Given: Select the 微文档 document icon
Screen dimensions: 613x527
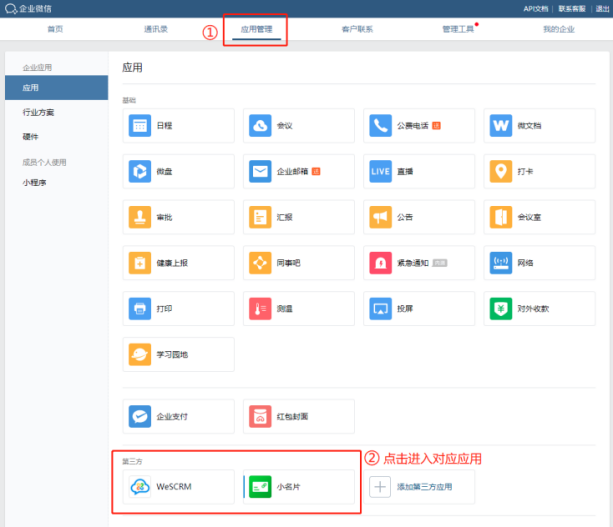Looking at the screenshot, I should point(501,126).
